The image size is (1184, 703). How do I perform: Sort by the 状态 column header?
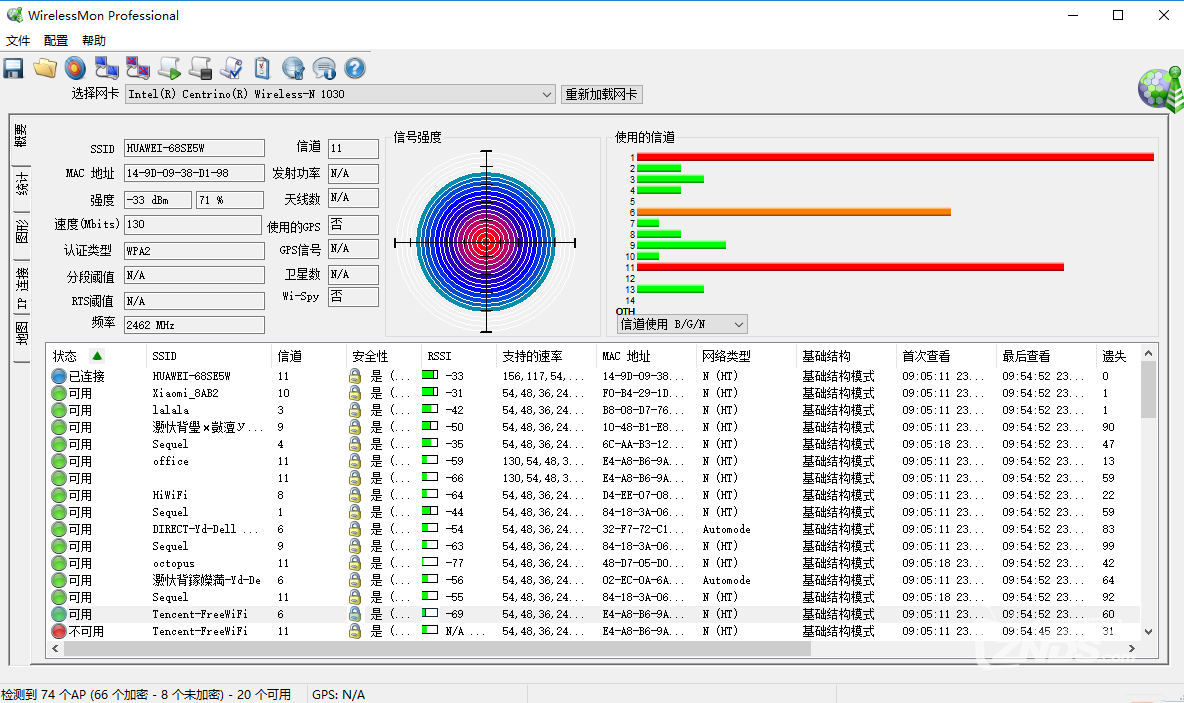[96, 356]
